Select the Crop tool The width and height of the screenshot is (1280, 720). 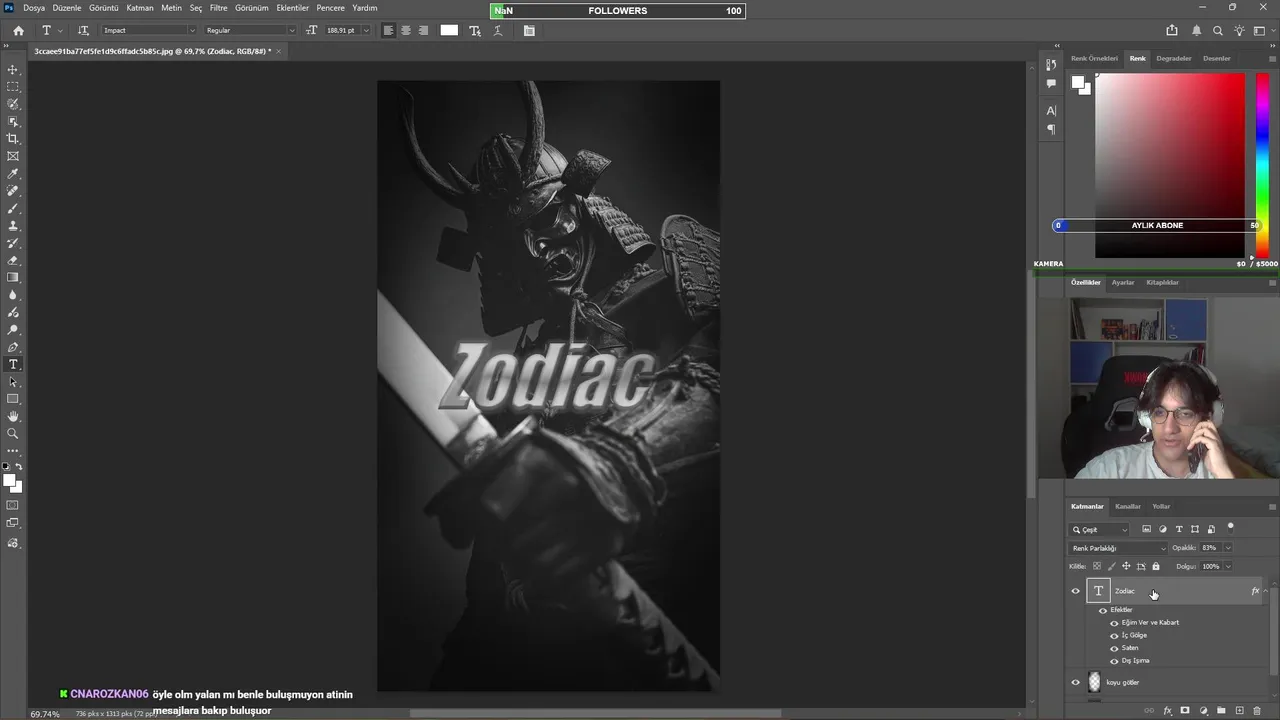coord(13,138)
